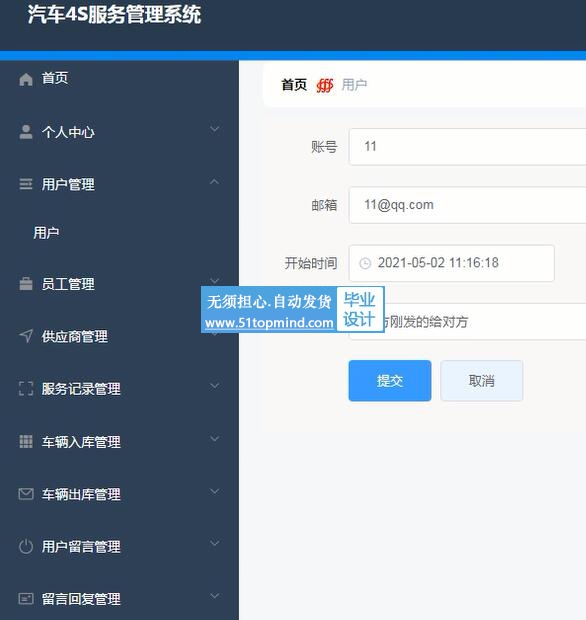The height and width of the screenshot is (620, 586).
Task: Click the 取消 button
Action: [482, 381]
